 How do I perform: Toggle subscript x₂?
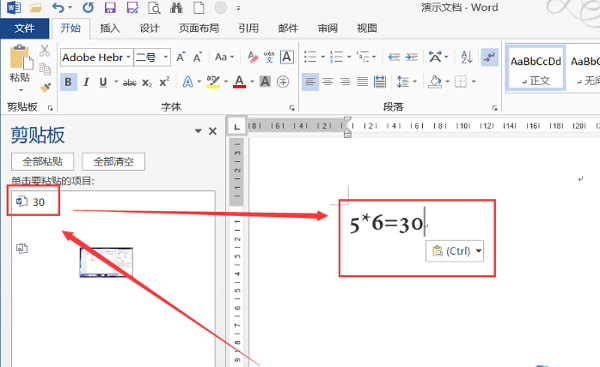click(x=147, y=82)
